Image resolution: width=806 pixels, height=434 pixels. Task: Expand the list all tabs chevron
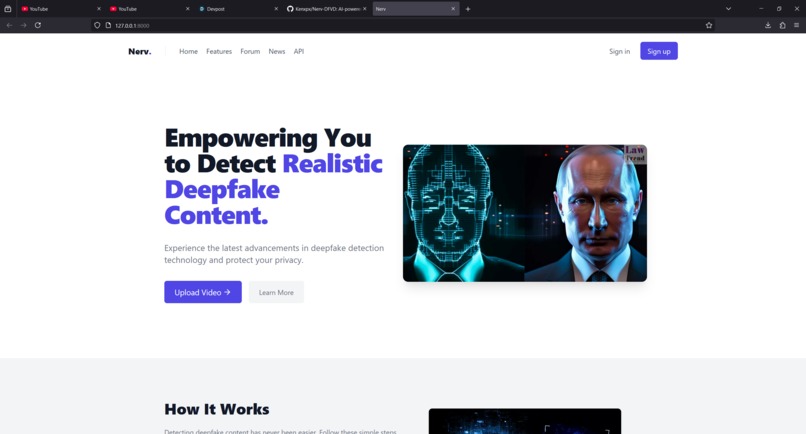[x=728, y=9]
